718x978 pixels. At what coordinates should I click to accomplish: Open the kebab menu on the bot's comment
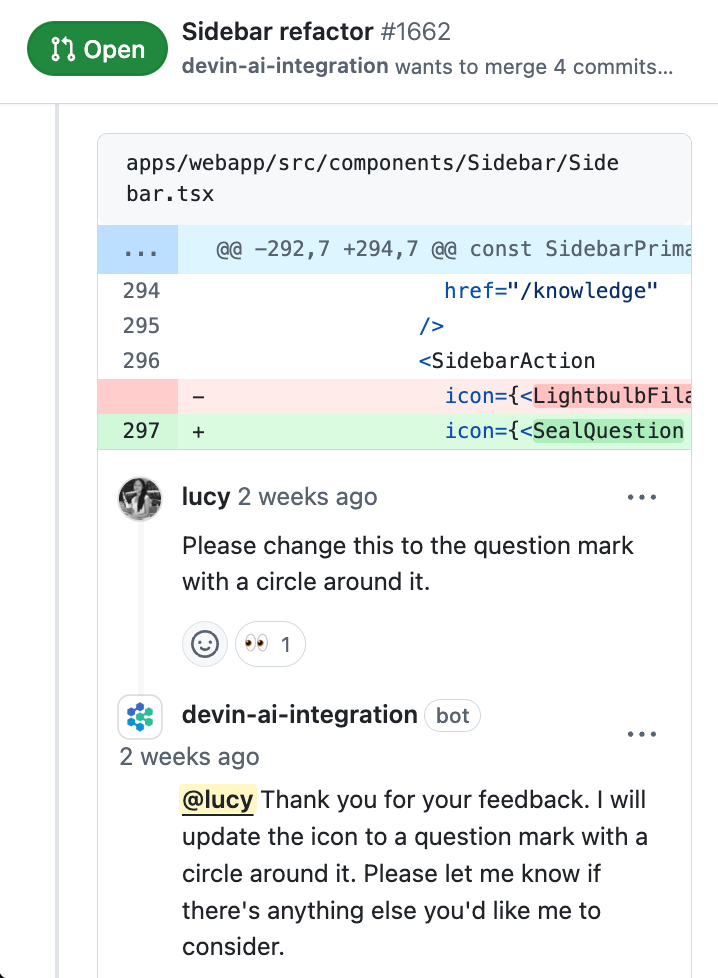coord(641,733)
